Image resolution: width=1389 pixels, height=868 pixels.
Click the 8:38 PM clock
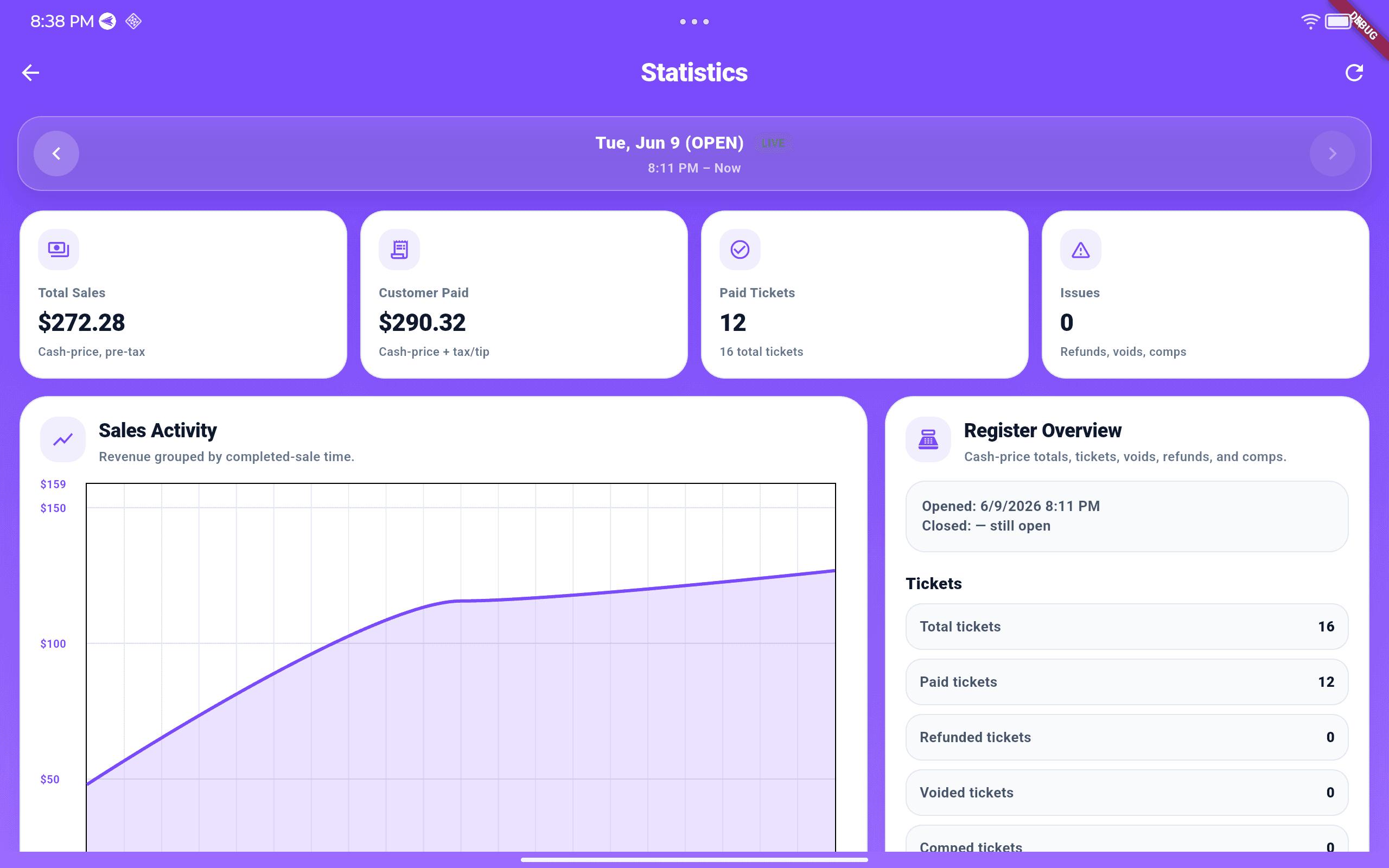coord(61,21)
